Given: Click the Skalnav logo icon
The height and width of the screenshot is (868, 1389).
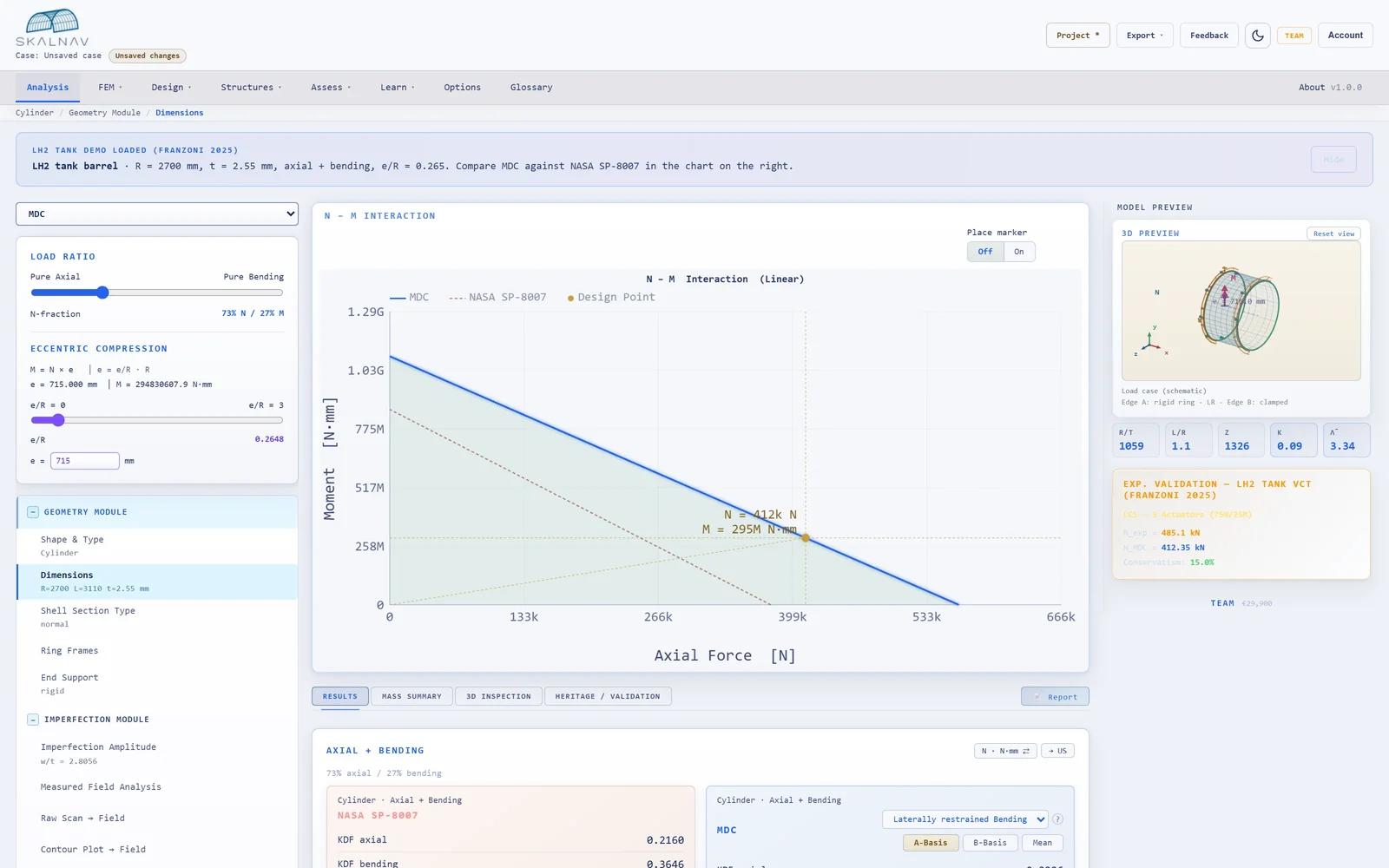Looking at the screenshot, I should point(52,27).
